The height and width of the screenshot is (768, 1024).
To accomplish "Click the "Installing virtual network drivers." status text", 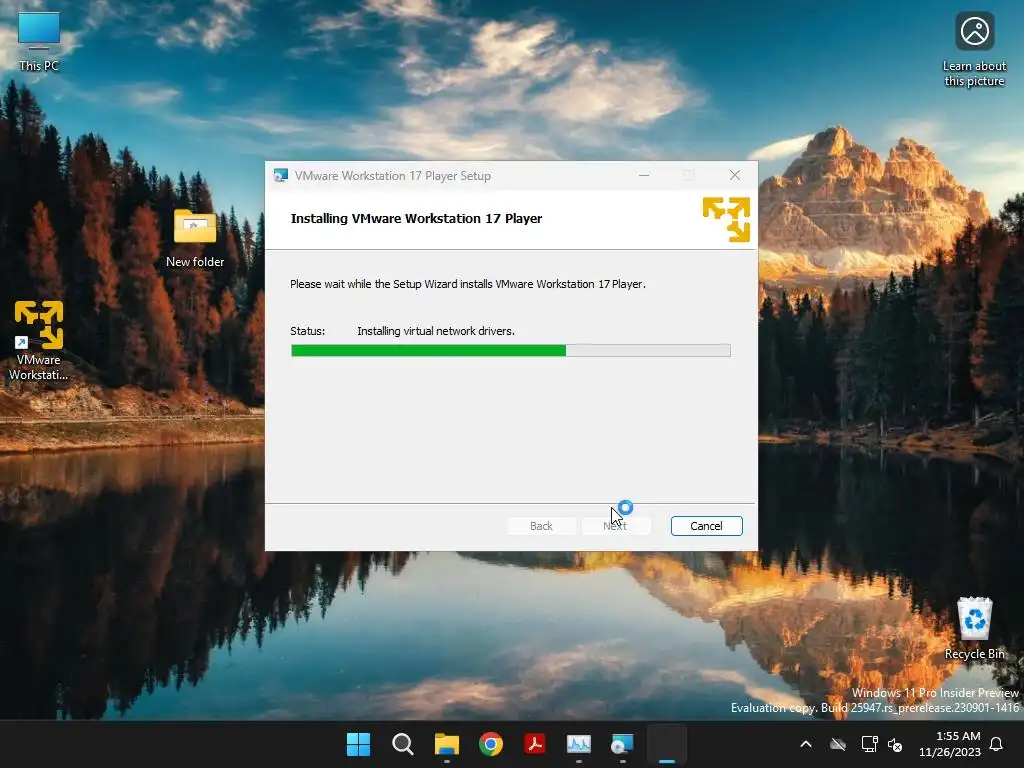I will 436,331.
